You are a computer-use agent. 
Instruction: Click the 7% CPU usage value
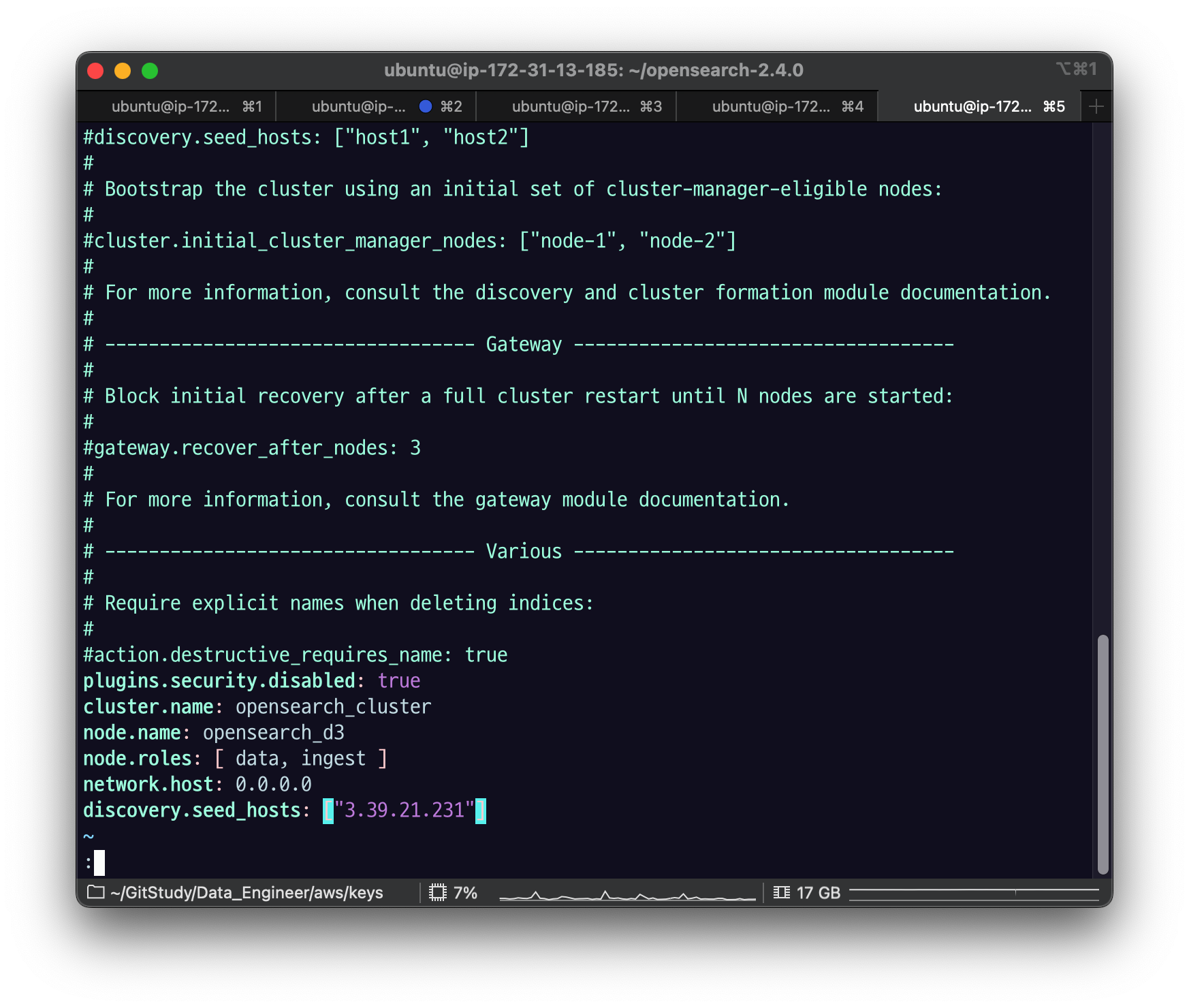click(x=465, y=892)
